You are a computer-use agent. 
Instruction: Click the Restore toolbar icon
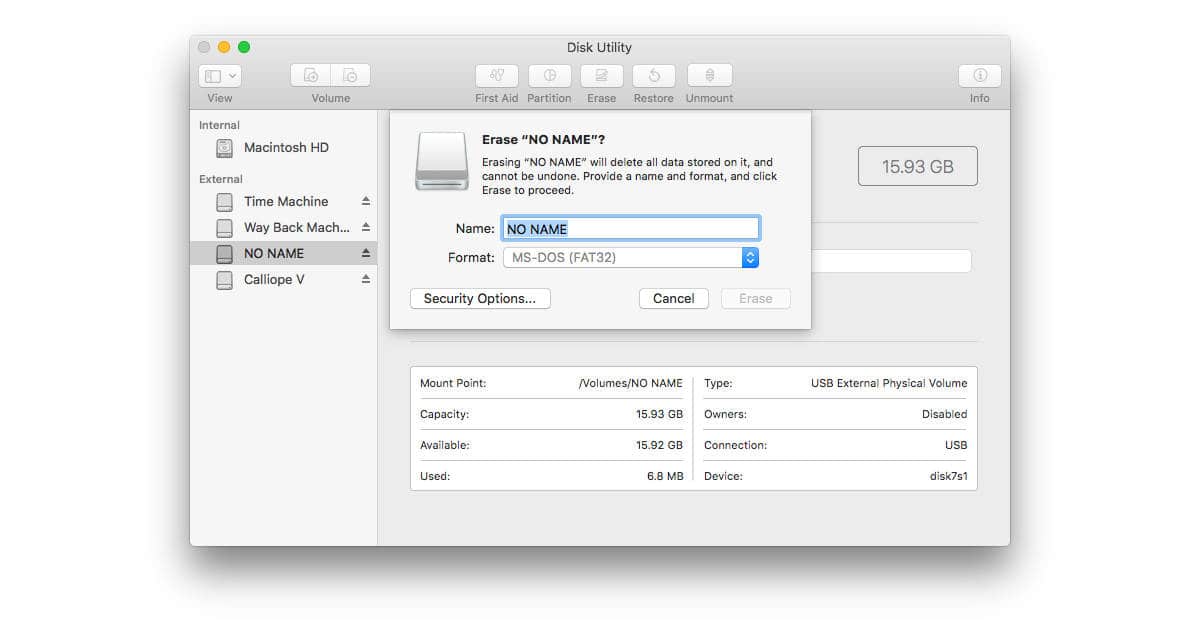click(653, 76)
